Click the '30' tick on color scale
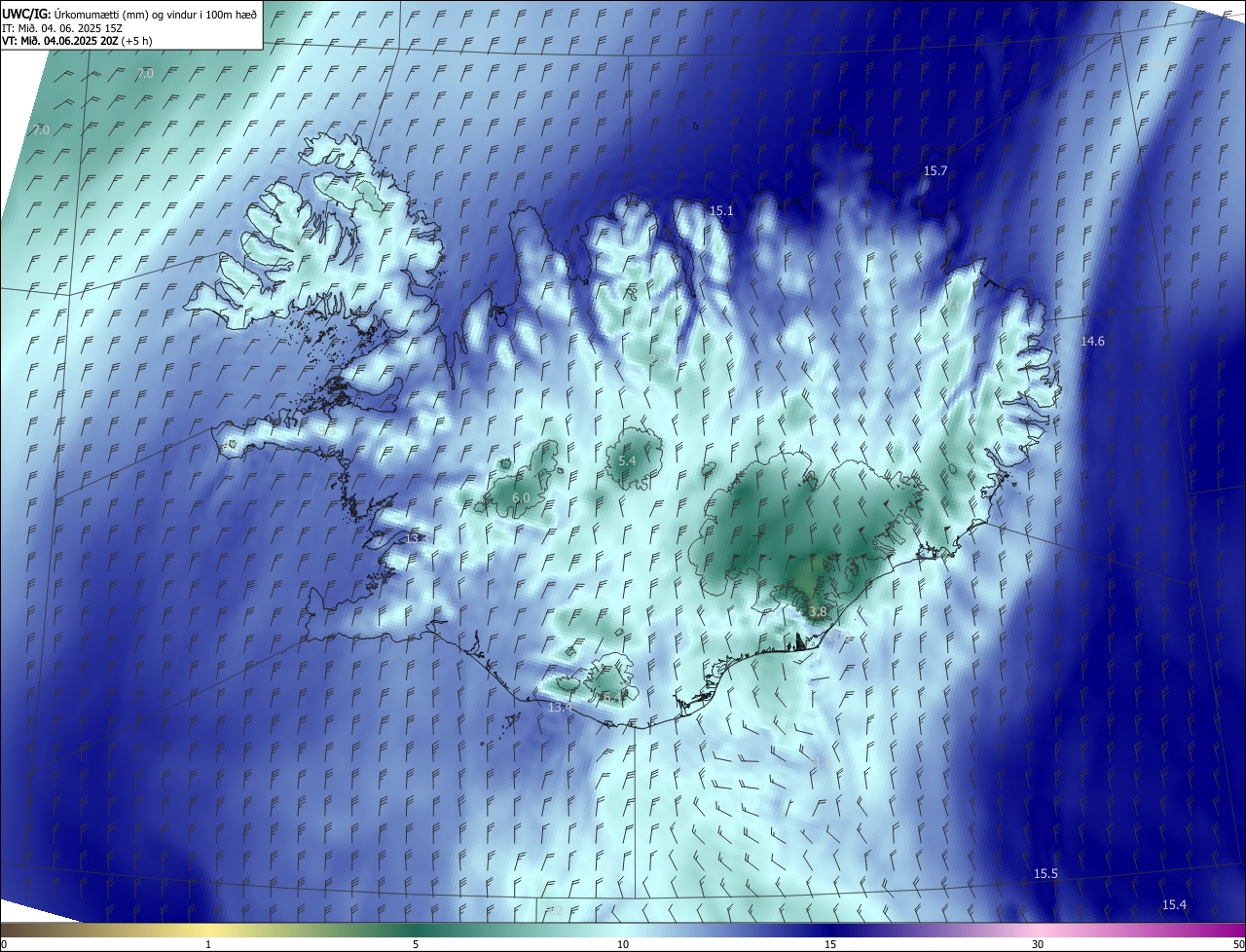This screenshot has width=1246, height=952. pos(1038,944)
